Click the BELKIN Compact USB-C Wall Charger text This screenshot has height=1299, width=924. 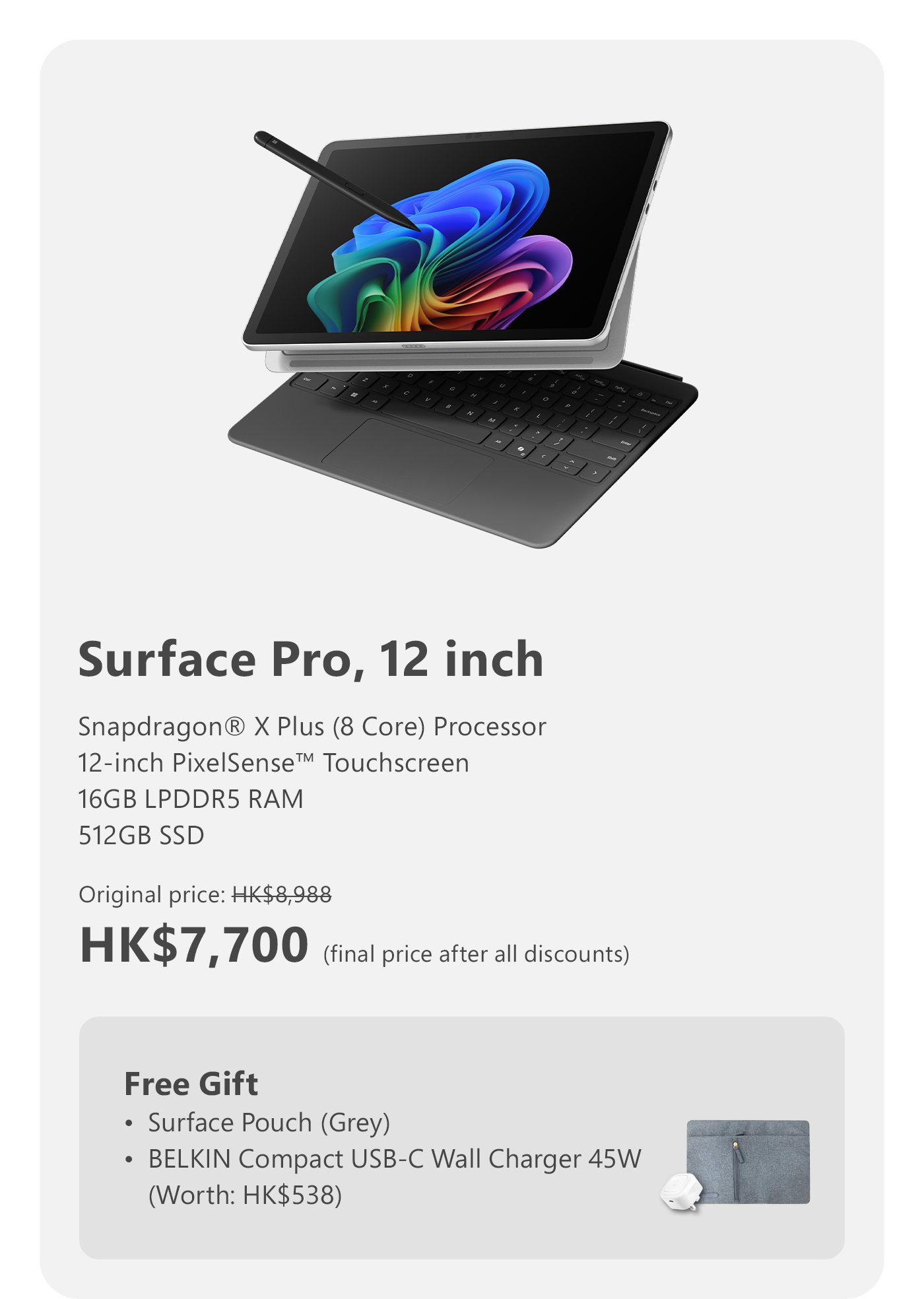[x=395, y=1159]
